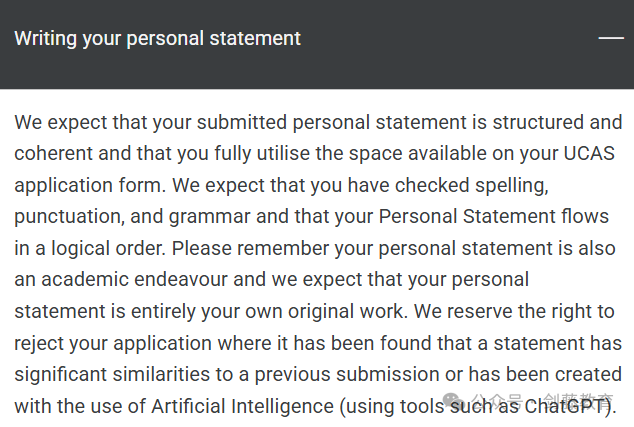Click the dark accordion header bar
The height and width of the screenshot is (427, 634).
[317, 44]
